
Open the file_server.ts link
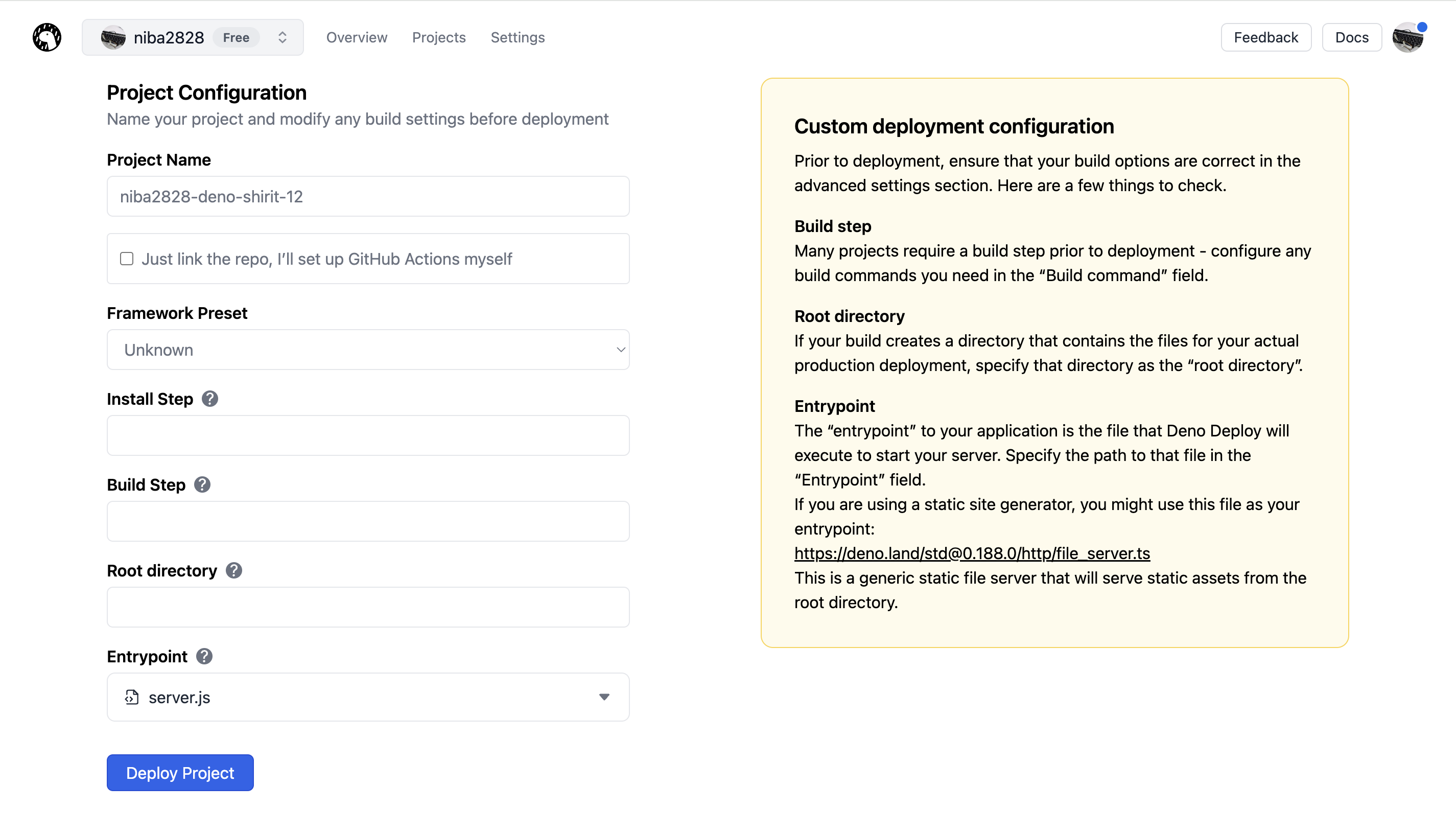point(972,553)
